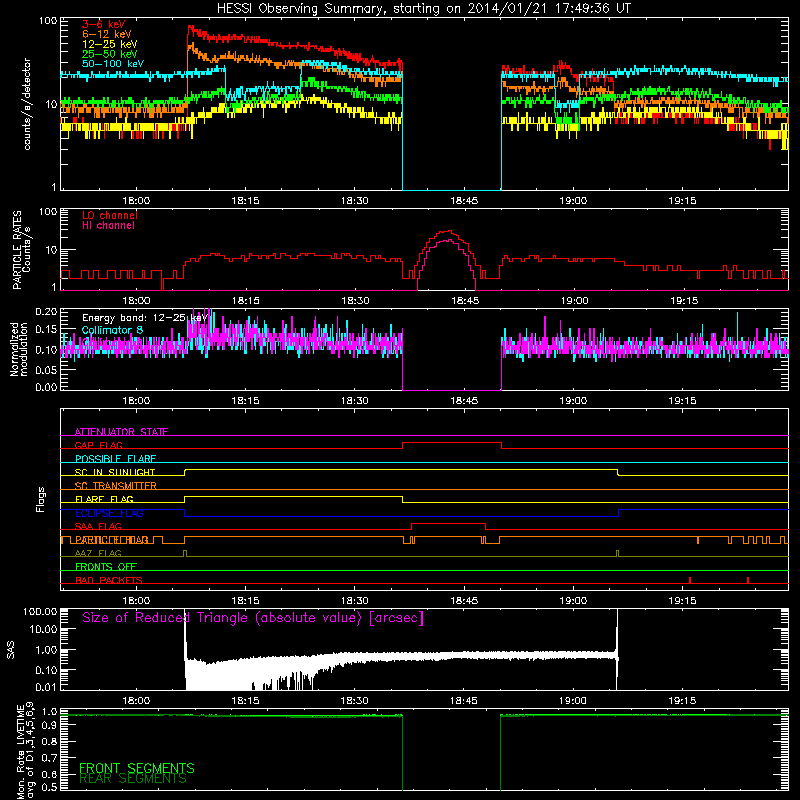
Task: Click the 18:15 tick under the SAS panel
Action: [x=245, y=701]
